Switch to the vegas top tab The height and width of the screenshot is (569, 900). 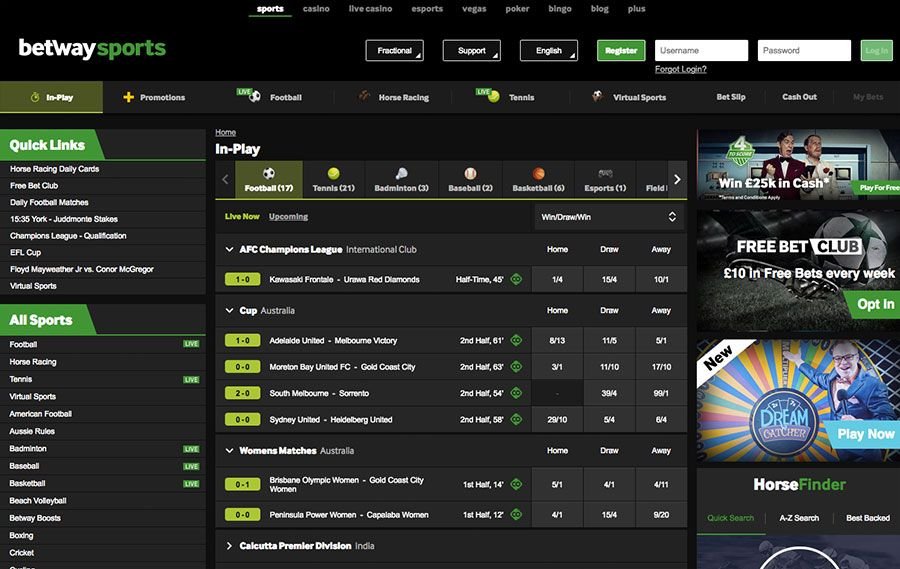click(474, 9)
